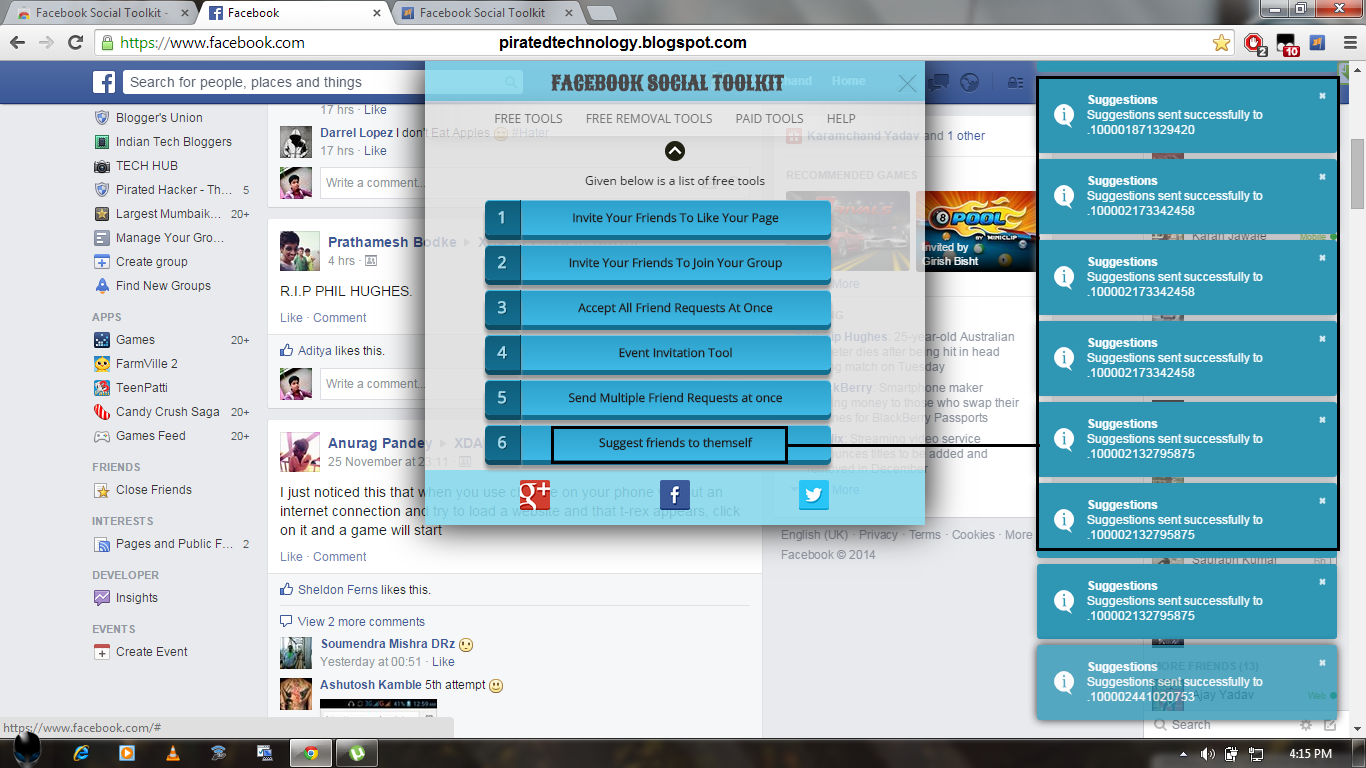
Task: Bookmark page with star icon
Action: tap(1221, 43)
